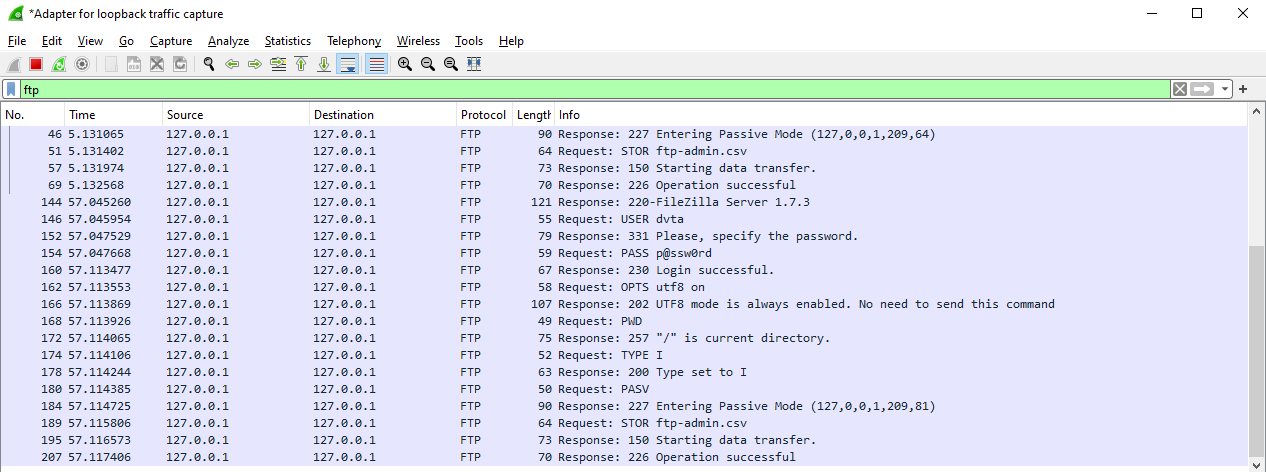
Task: Click the packet list vertical scrollbar
Action: 1257,350
